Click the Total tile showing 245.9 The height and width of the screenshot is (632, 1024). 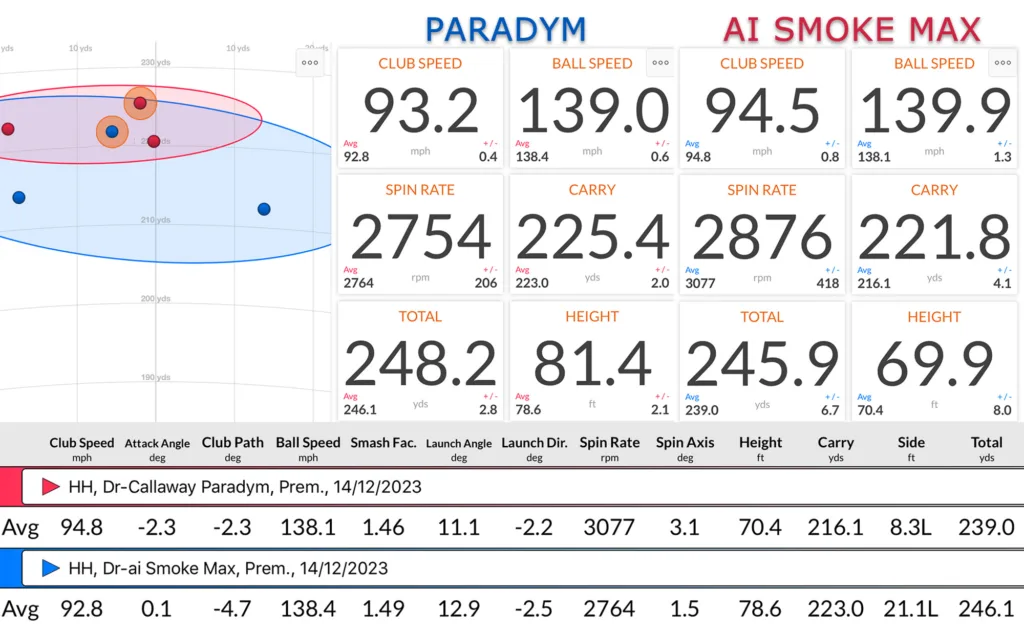click(762, 362)
